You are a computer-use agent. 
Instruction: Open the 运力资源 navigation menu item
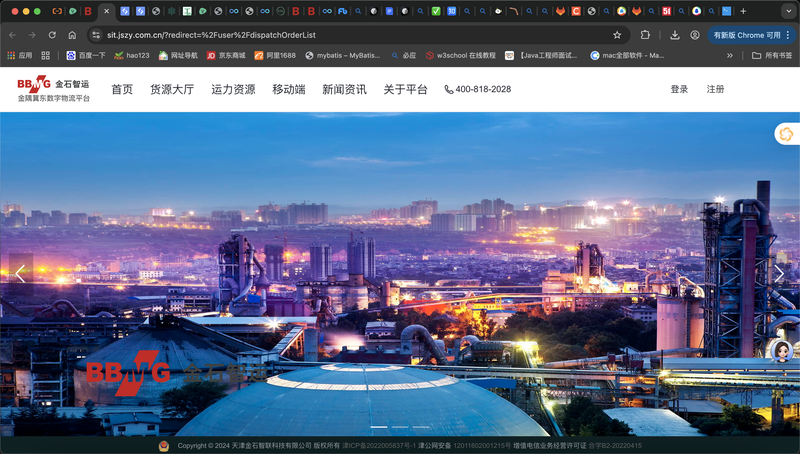(x=233, y=89)
